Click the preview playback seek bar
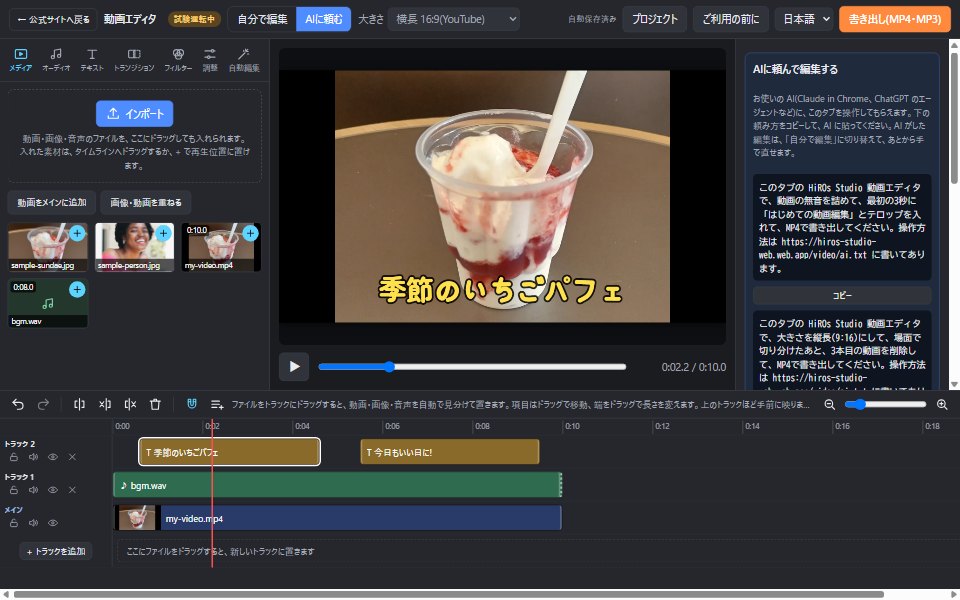Screen dimensions: 960x600 click(x=472, y=367)
